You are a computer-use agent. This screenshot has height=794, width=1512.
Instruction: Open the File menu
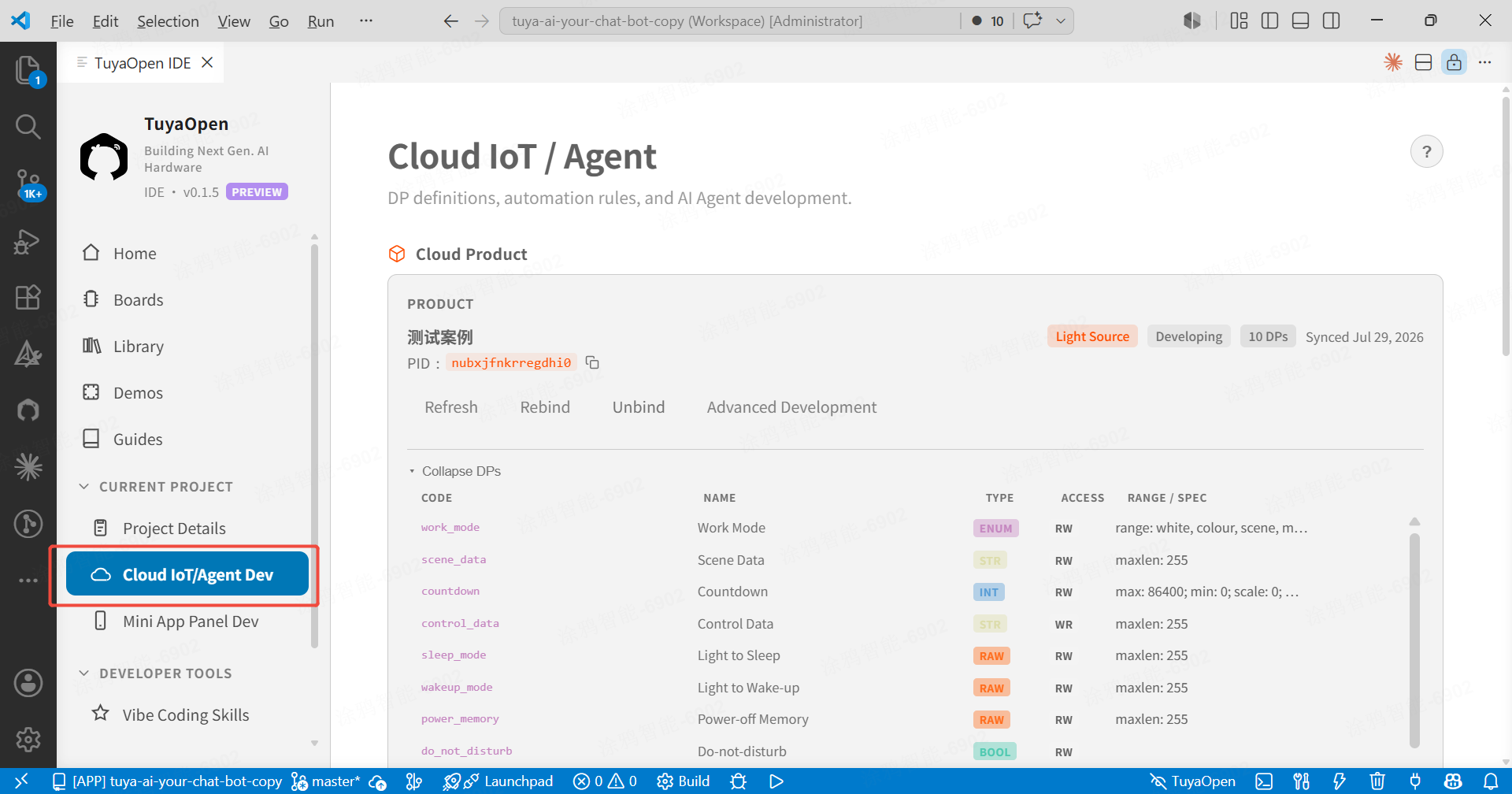[61, 21]
